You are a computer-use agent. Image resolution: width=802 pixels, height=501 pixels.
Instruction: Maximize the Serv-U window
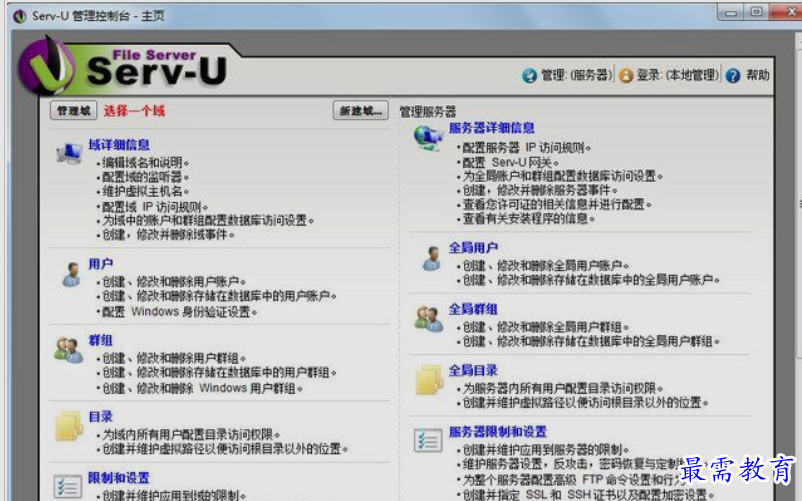756,12
